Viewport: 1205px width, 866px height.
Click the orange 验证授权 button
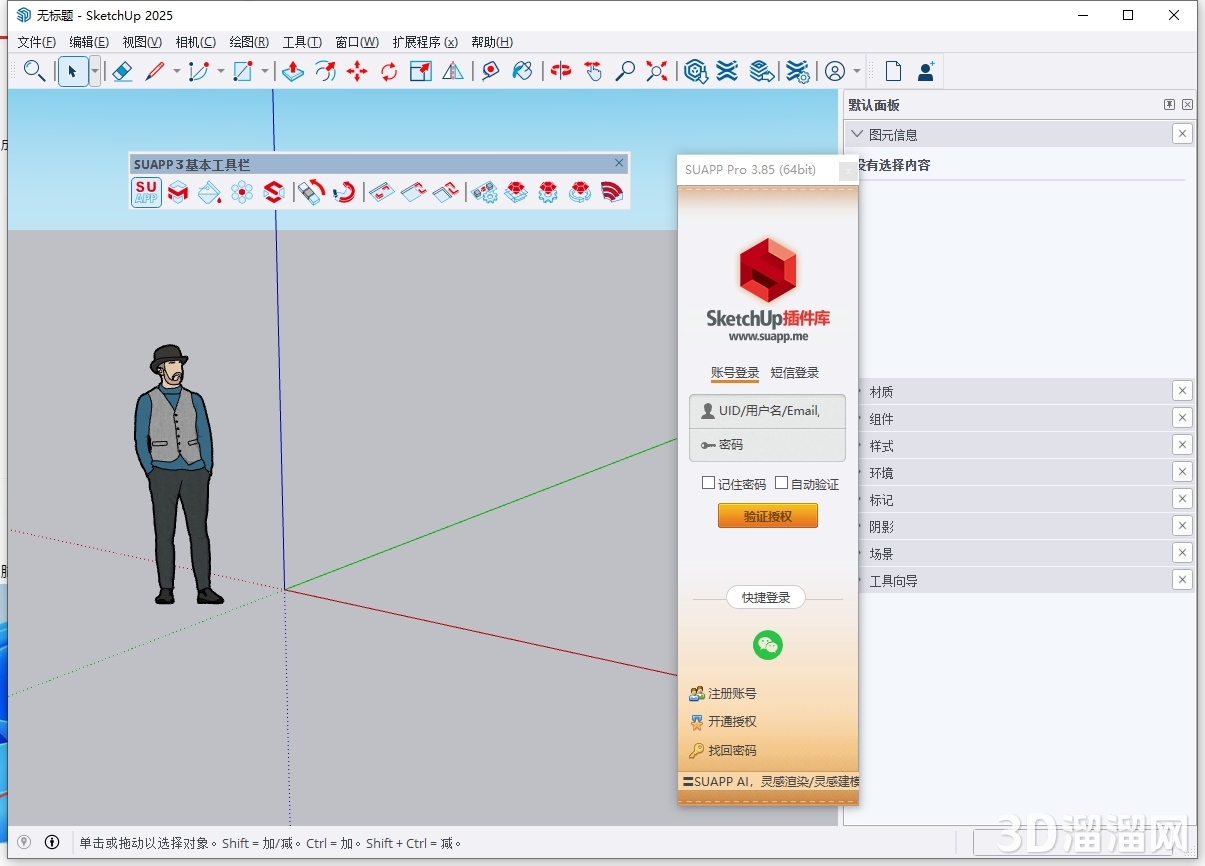[x=768, y=516]
